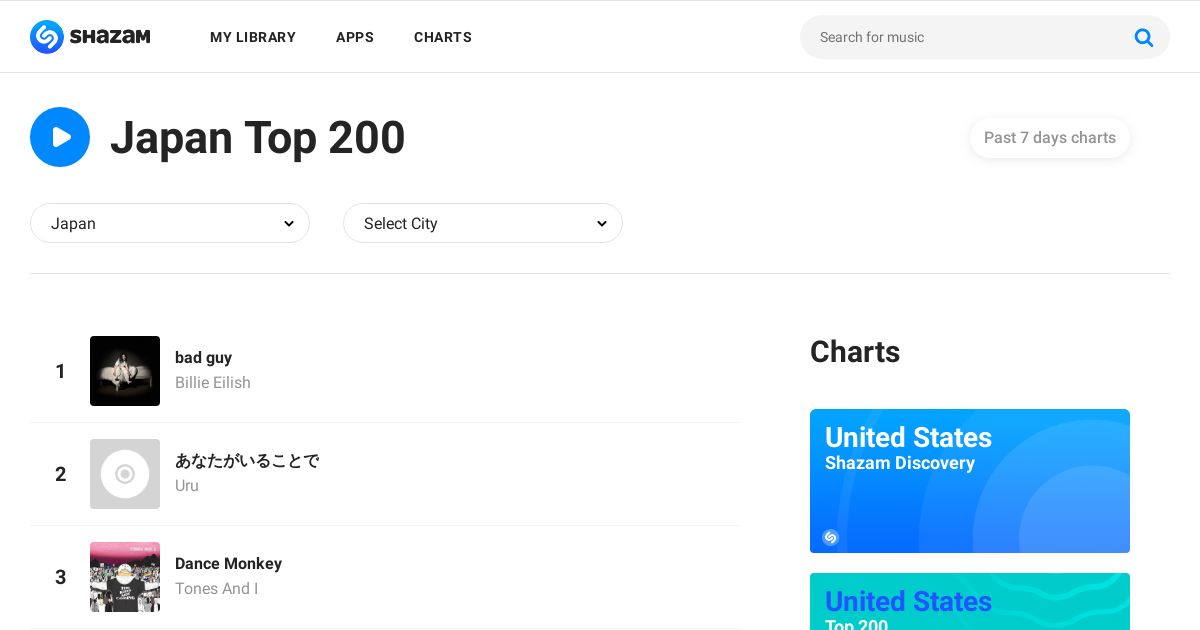Image resolution: width=1200 pixels, height=630 pixels.
Task: Open the bad guy album cover
Action: (125, 371)
